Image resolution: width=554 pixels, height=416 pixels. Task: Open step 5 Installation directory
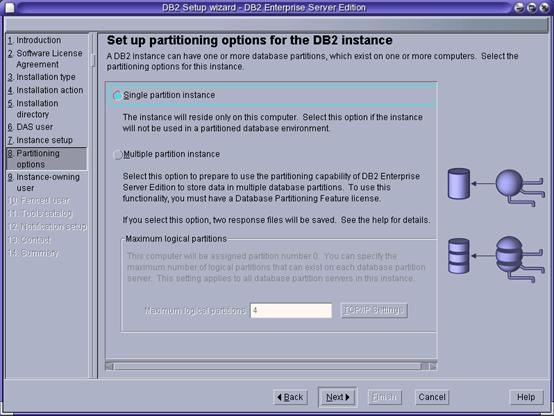pos(33,109)
